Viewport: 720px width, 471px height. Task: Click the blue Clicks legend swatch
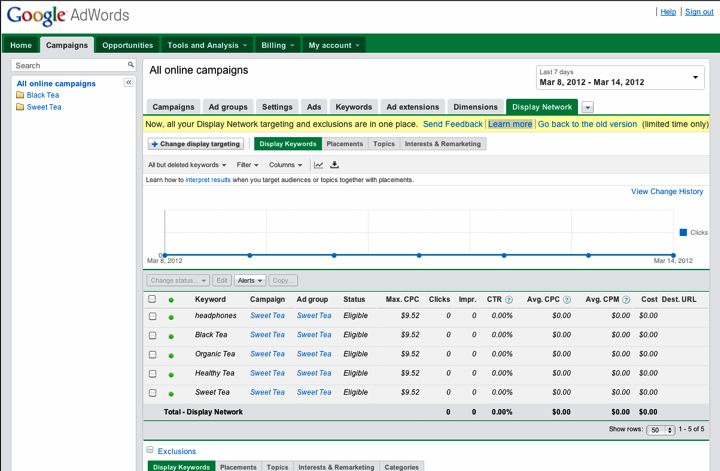(x=683, y=232)
